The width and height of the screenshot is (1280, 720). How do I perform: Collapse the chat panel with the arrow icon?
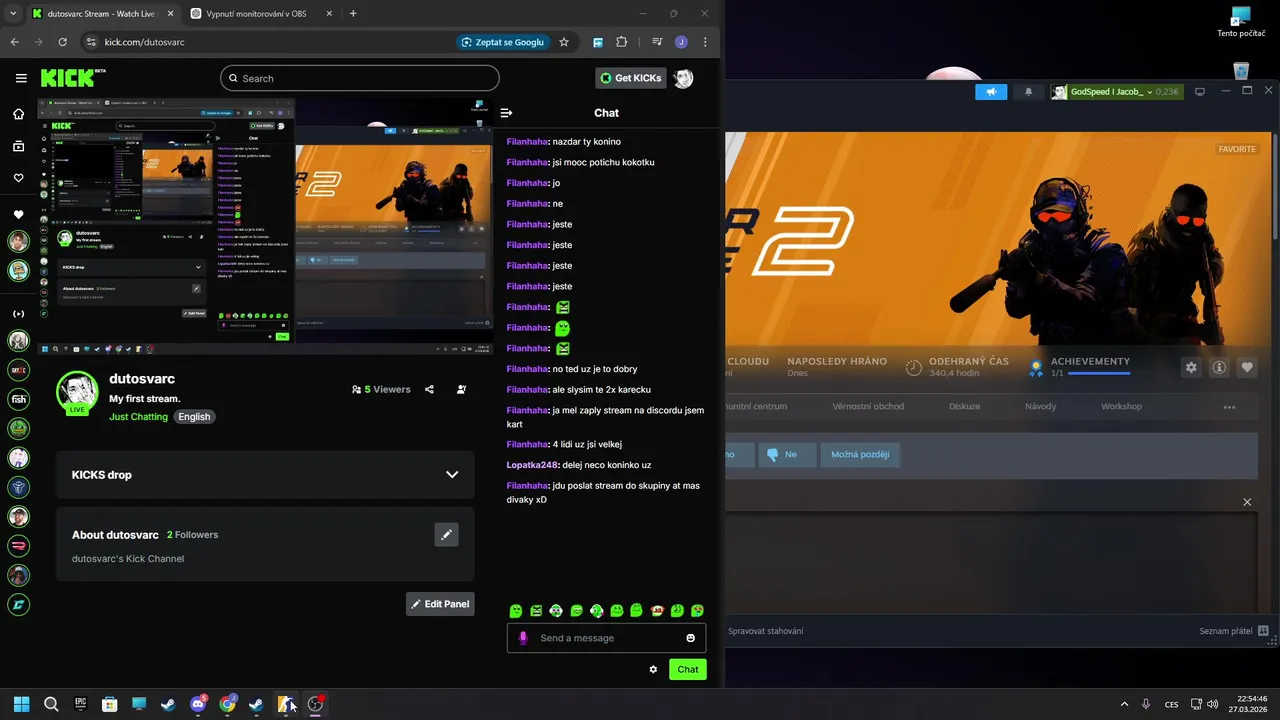tap(506, 113)
